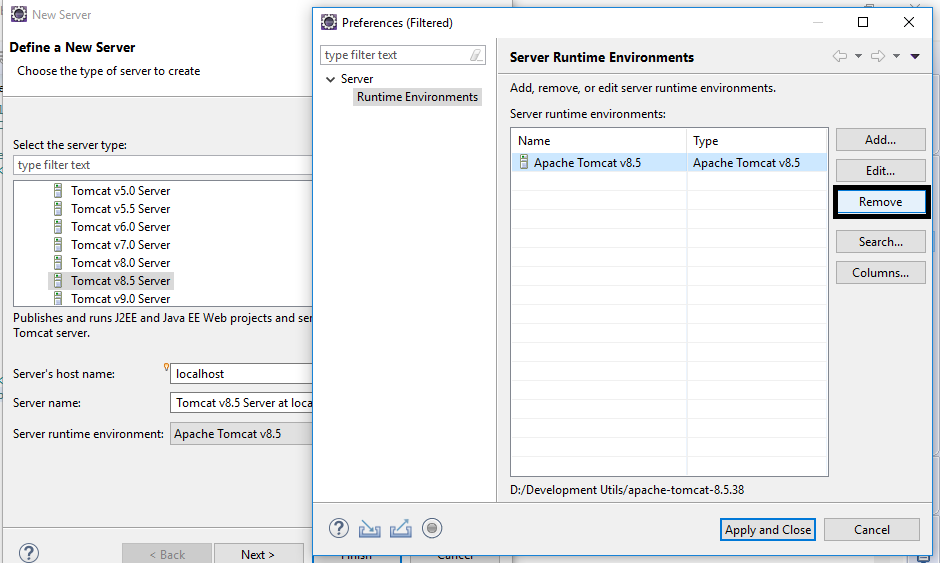Viewport: 940px width, 563px height.
Task: Click the Add... button
Action: [x=880, y=140]
